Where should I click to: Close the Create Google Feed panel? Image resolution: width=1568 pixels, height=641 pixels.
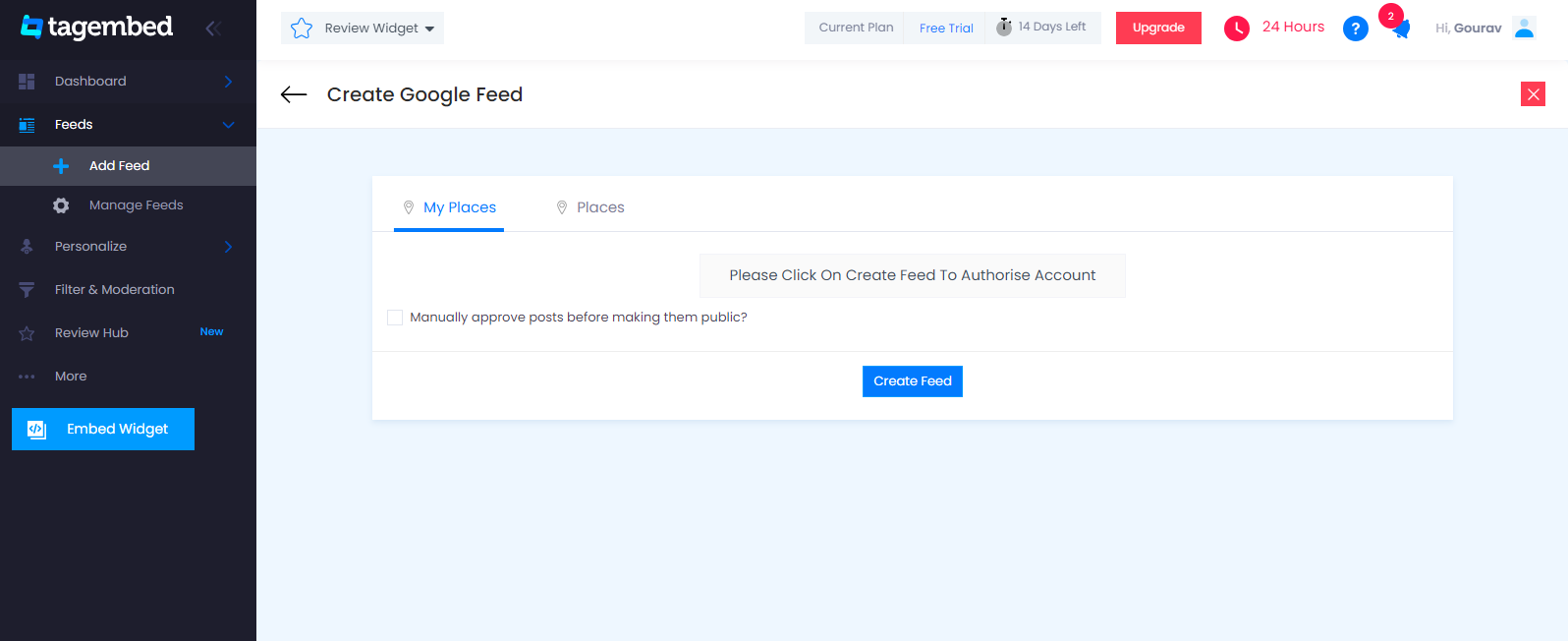(1533, 94)
